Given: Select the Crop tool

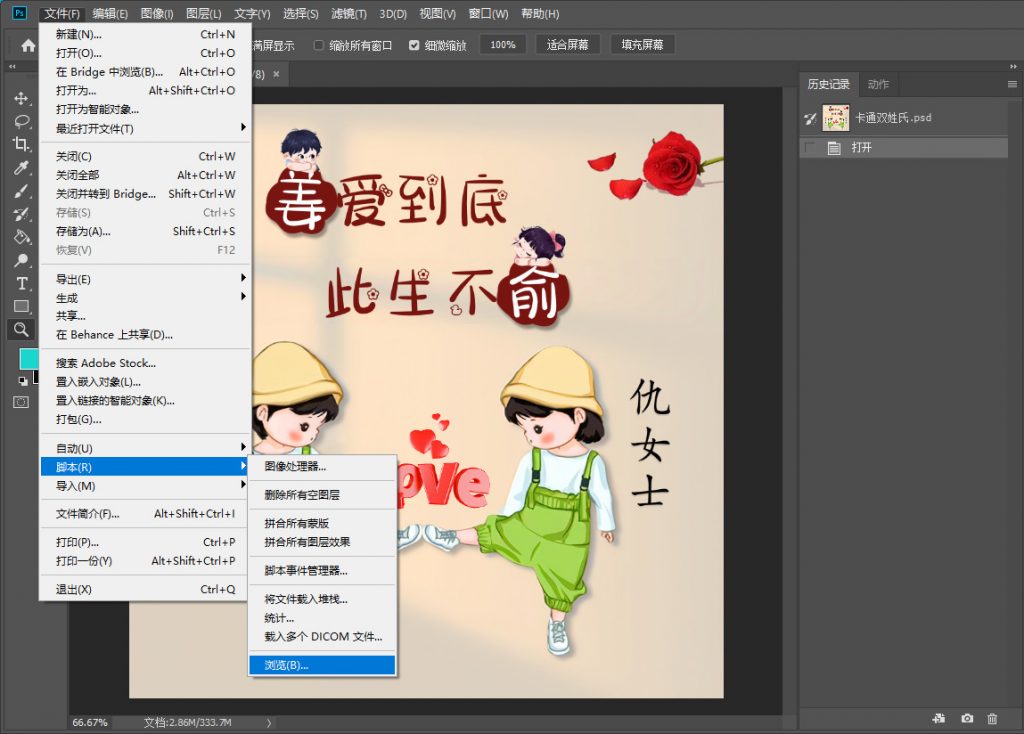Looking at the screenshot, I should tap(22, 144).
